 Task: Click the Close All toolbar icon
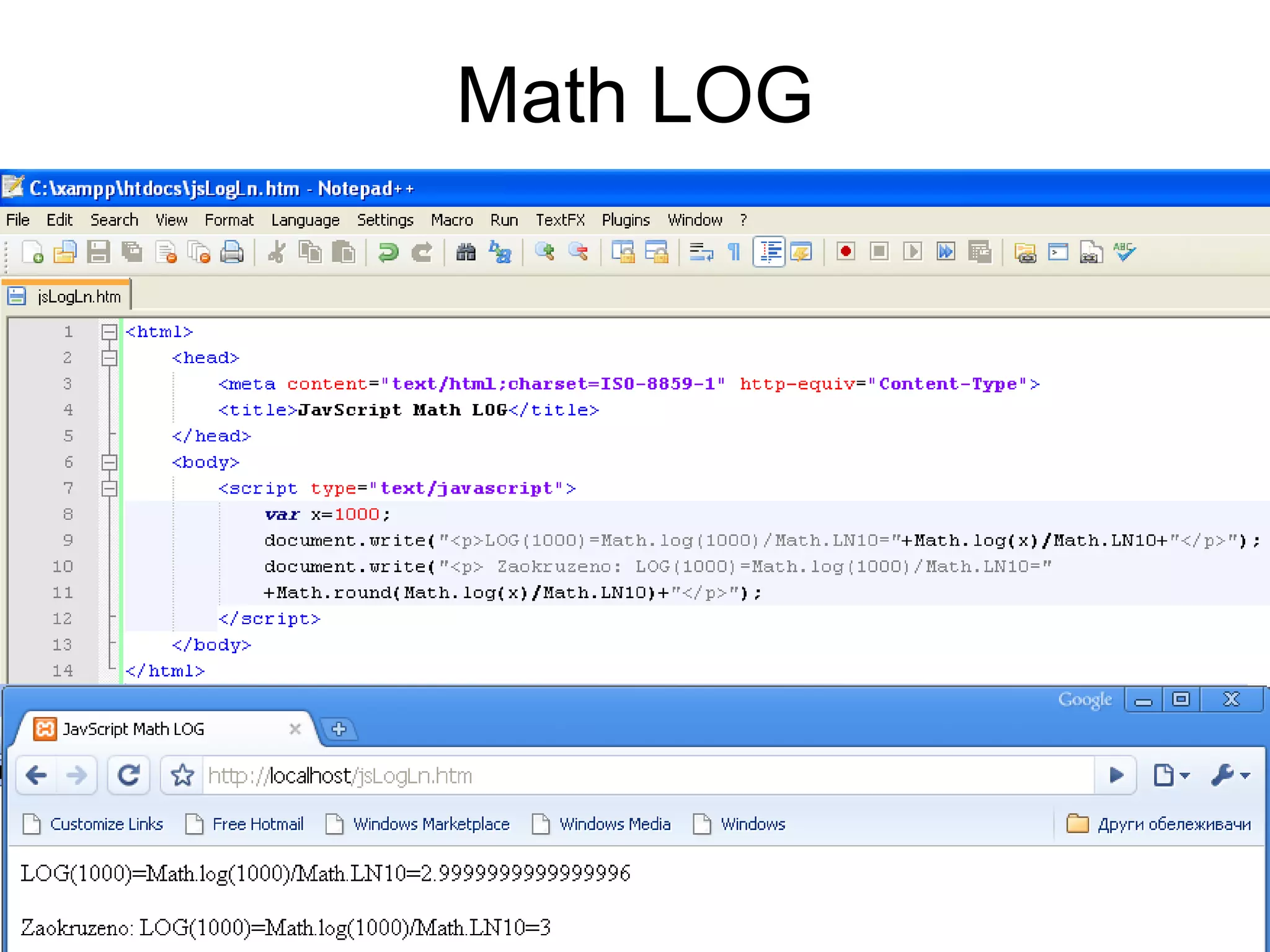(199, 252)
